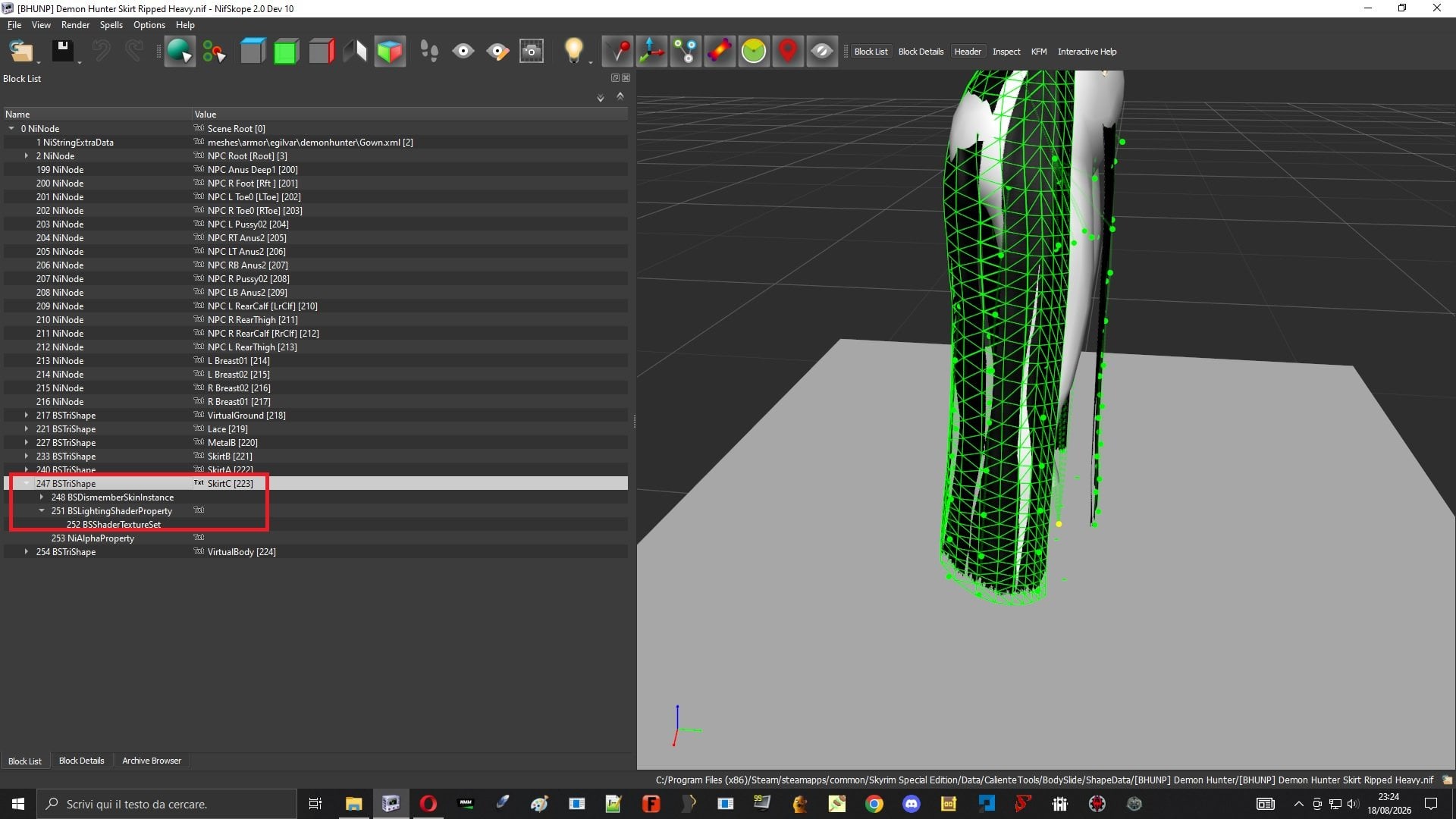Image resolution: width=1456 pixels, height=819 pixels.
Task: Toggle Show Hidden crossed-eye icon
Action: click(822, 52)
